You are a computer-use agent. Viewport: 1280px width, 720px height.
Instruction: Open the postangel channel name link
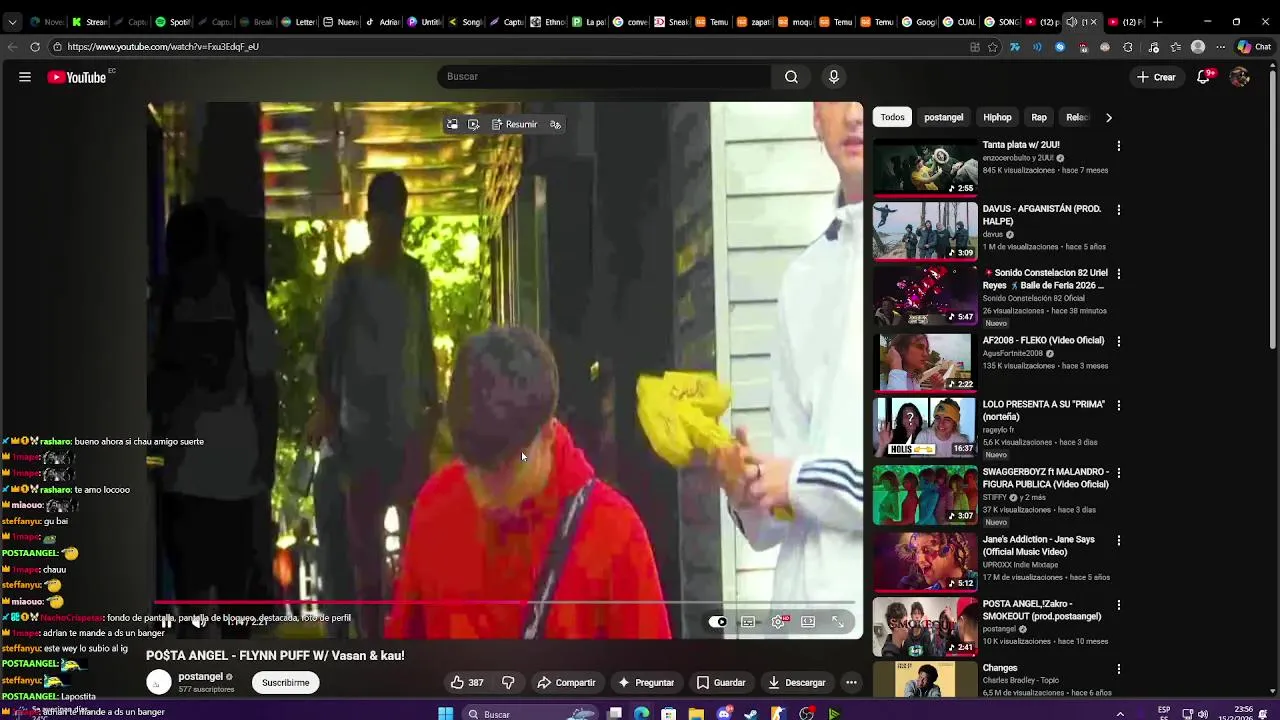point(200,677)
